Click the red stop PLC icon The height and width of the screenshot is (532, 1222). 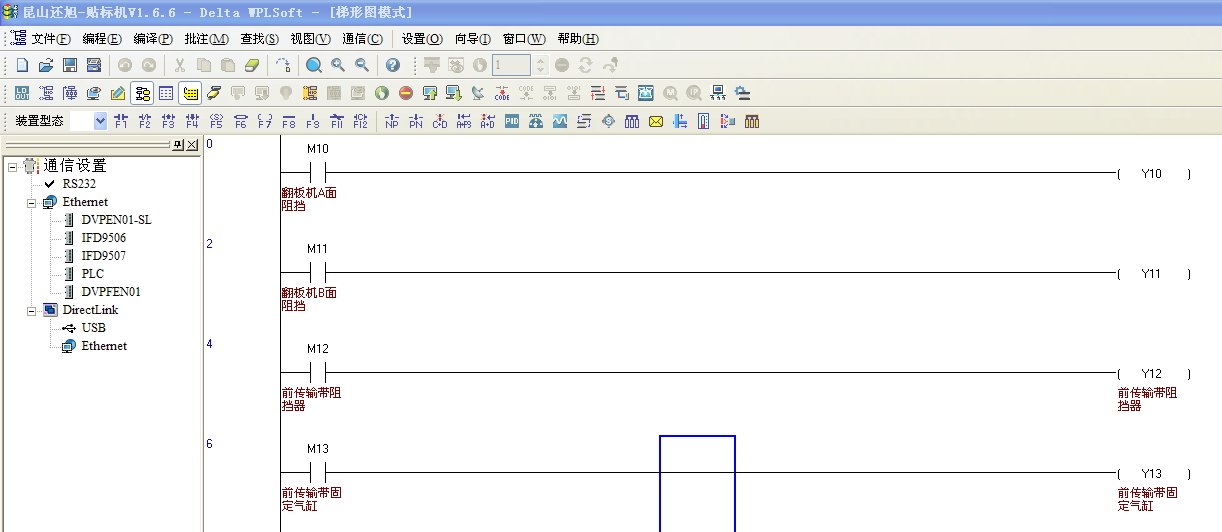[x=406, y=93]
